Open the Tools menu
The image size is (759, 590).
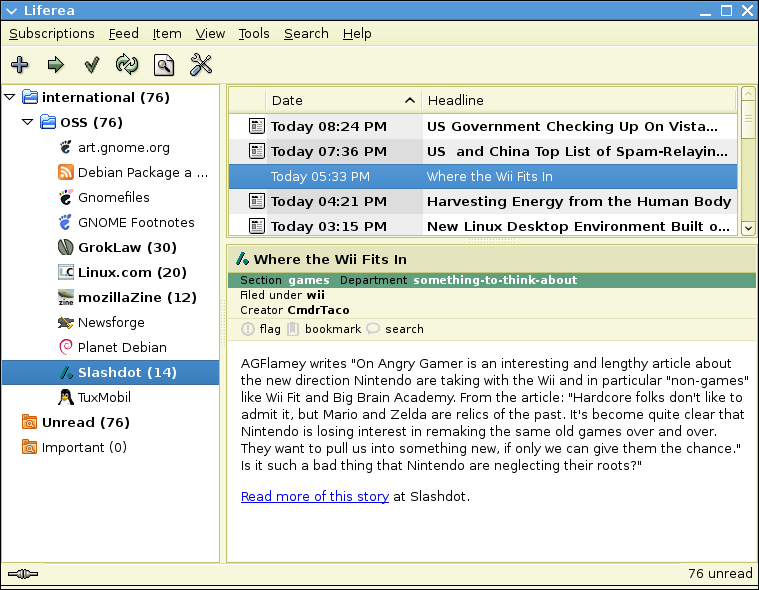click(x=254, y=33)
